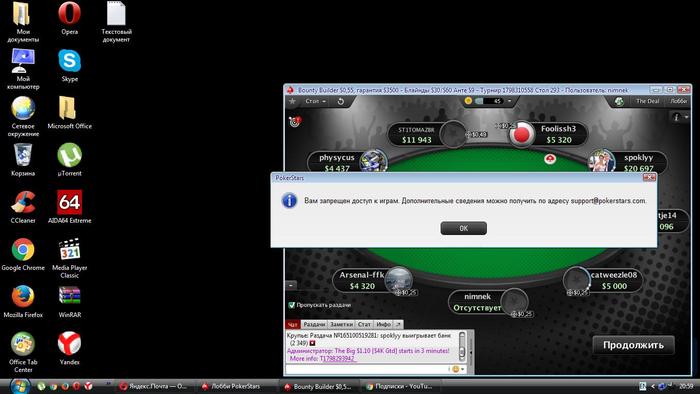Open The Deal from the table toolbar
This screenshot has width=700, height=394.
[647, 101]
